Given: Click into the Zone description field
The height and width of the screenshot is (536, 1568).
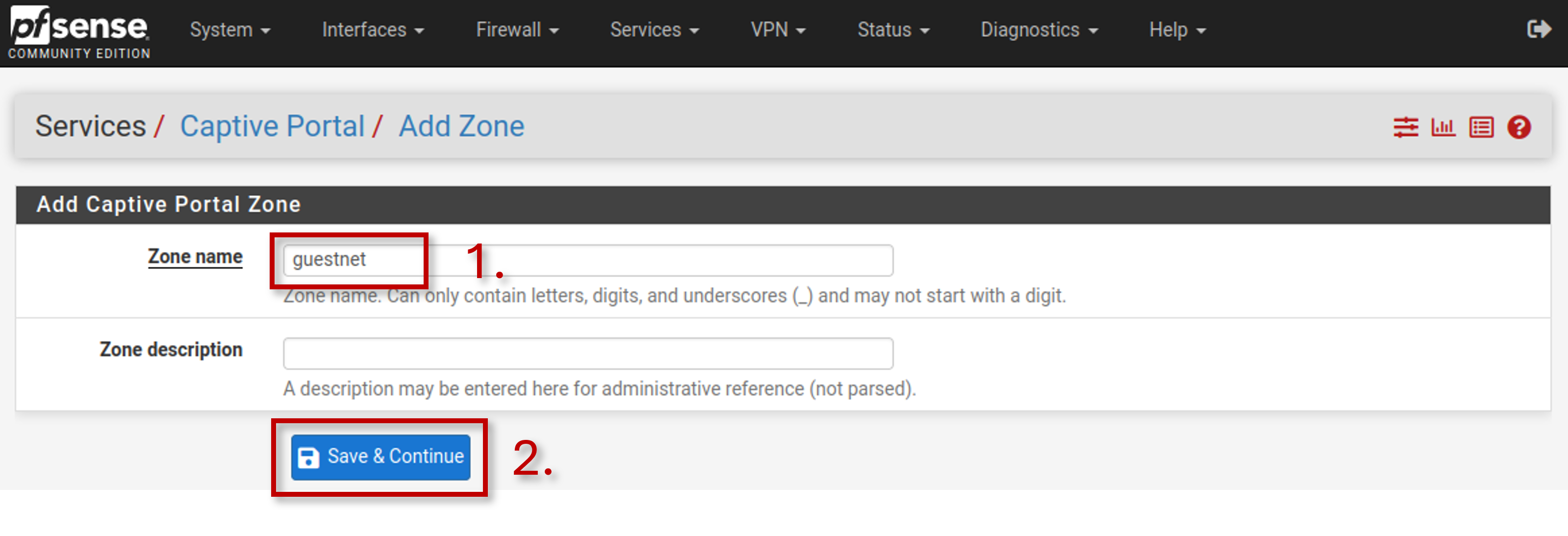Looking at the screenshot, I should [x=588, y=353].
